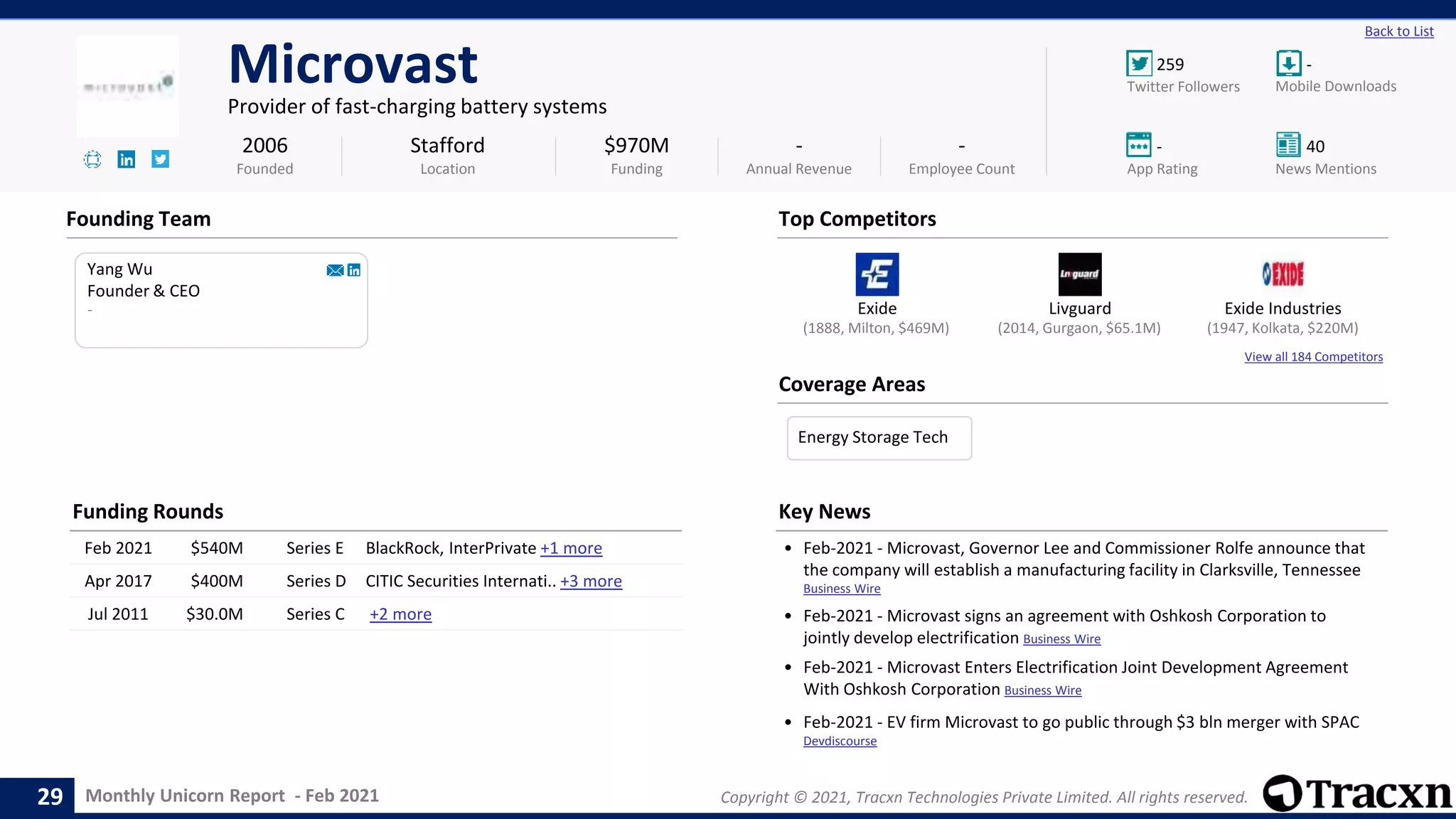Image resolution: width=1456 pixels, height=819 pixels.
Task: Click the $540M amount in Feb 2021 round
Action: pyautogui.click(x=217, y=548)
